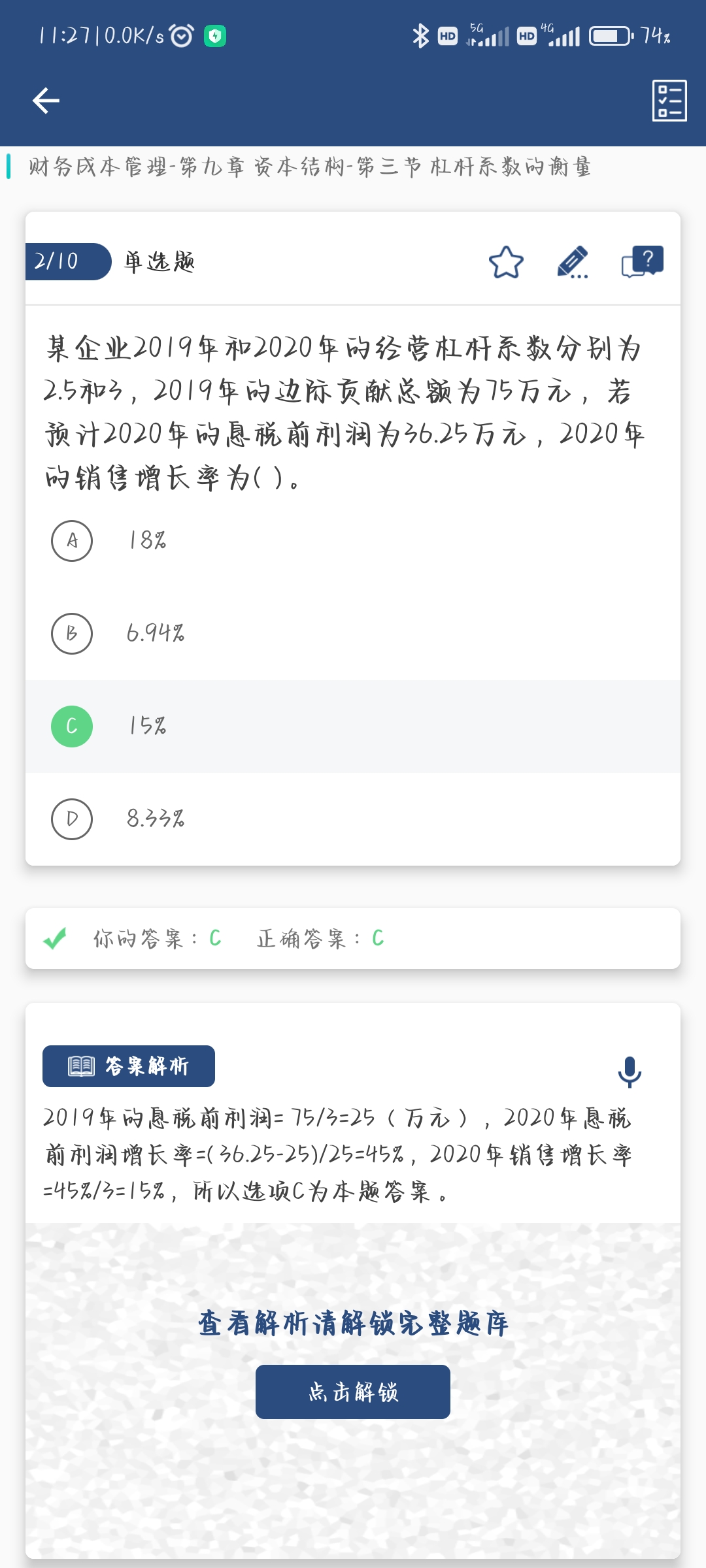Open the answer sheet list icon
The image size is (706, 1568).
click(x=669, y=101)
